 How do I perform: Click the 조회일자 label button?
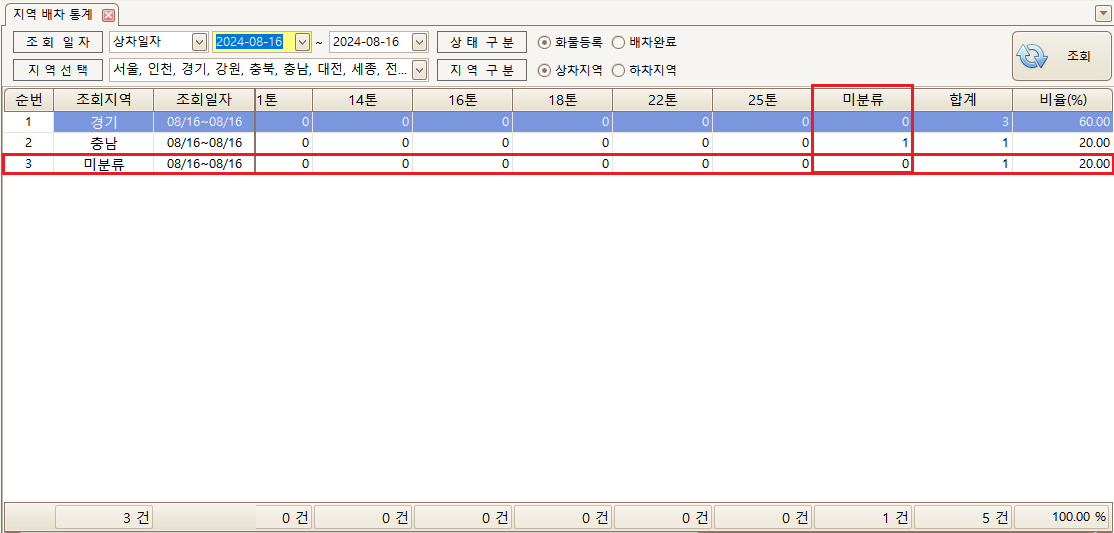tap(57, 42)
